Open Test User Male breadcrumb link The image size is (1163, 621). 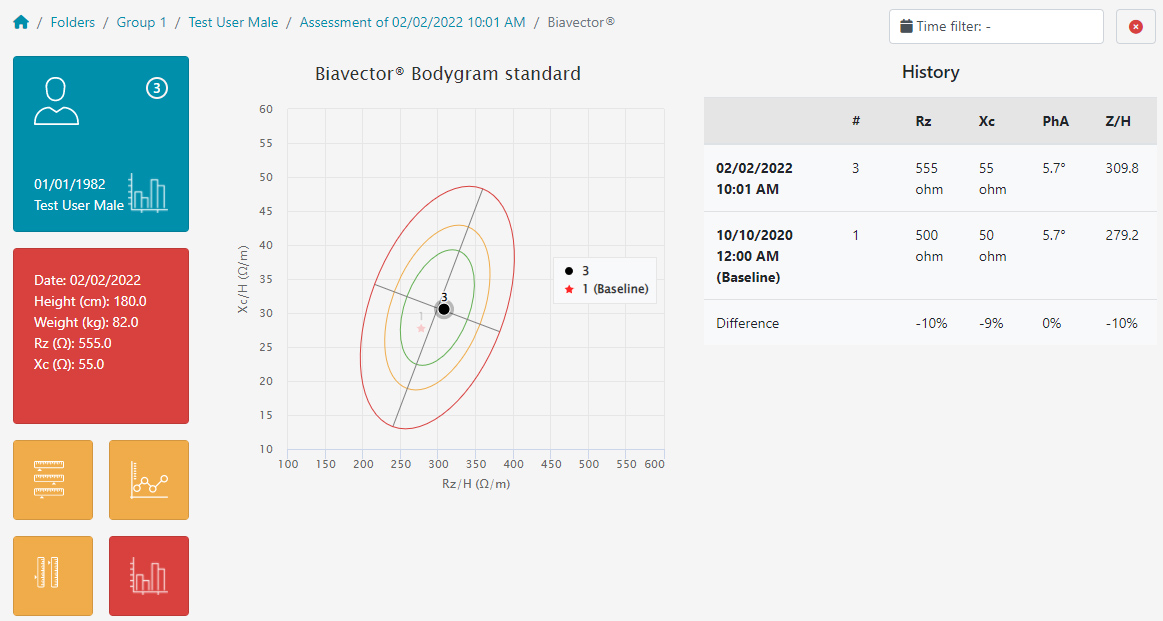click(x=233, y=22)
